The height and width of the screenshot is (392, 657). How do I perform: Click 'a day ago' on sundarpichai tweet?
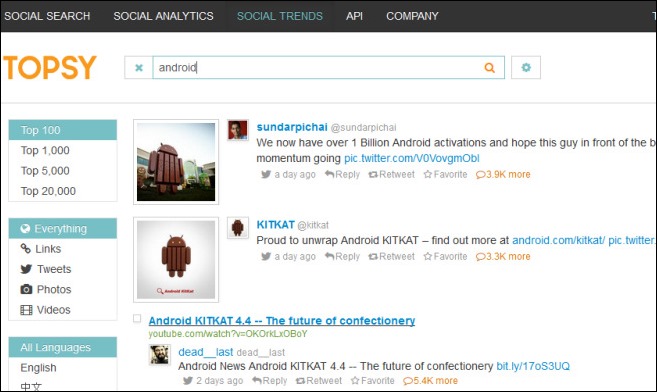295,174
